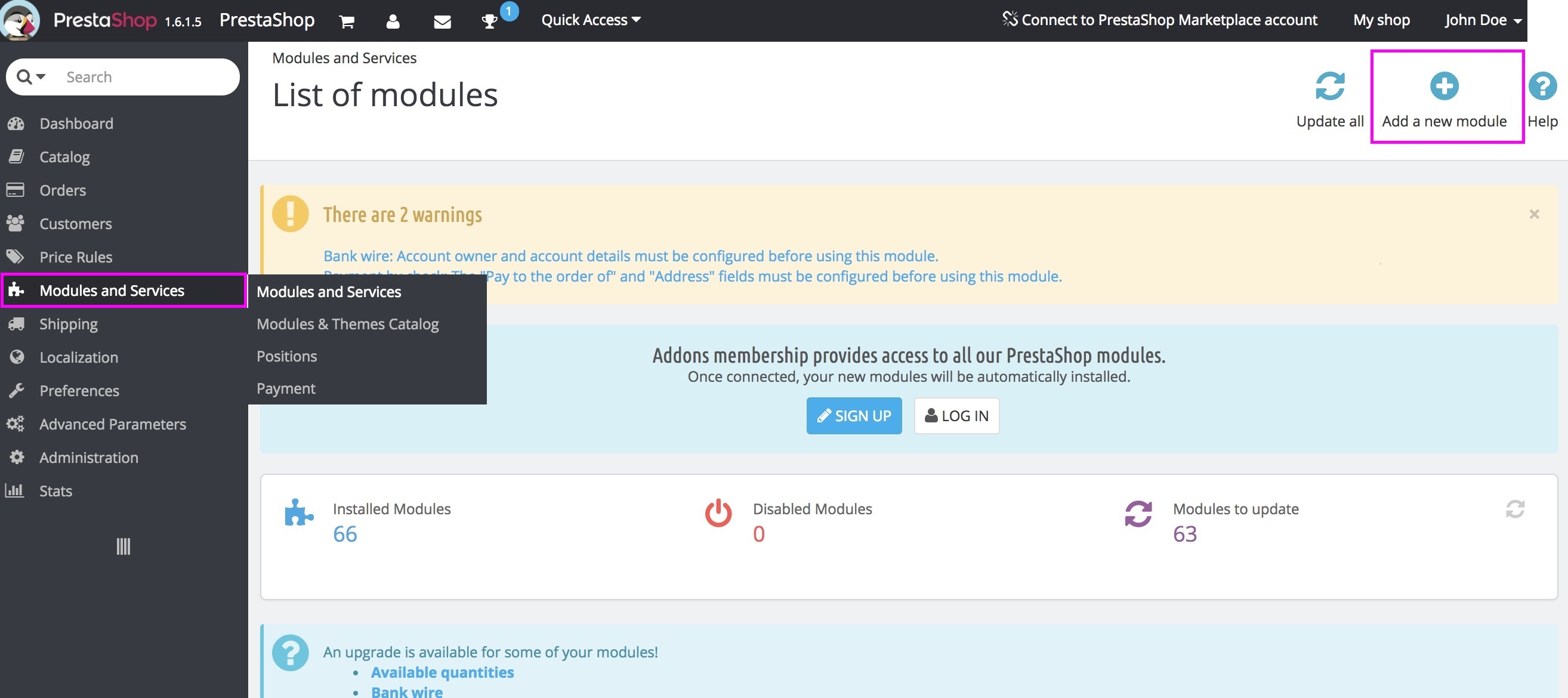The height and width of the screenshot is (698, 1568).
Task: Click the Catalog book icon
Action: coord(16,156)
